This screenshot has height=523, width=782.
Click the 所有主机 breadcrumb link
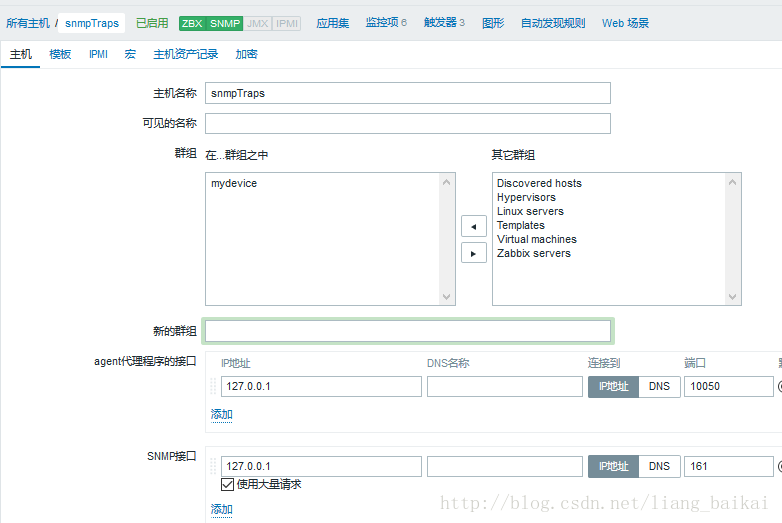point(27,23)
